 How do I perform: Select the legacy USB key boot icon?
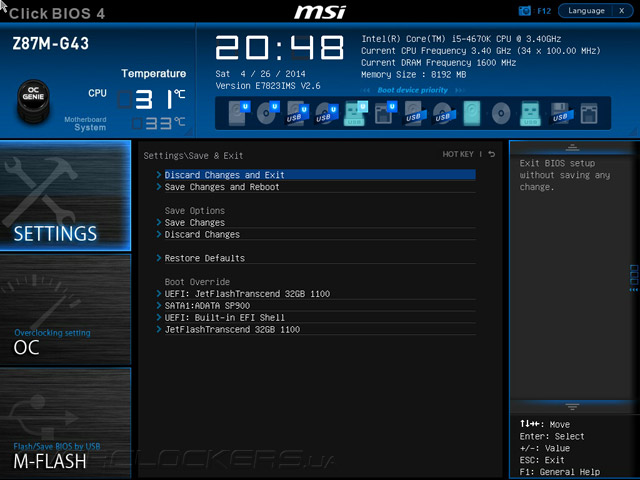click(530, 113)
